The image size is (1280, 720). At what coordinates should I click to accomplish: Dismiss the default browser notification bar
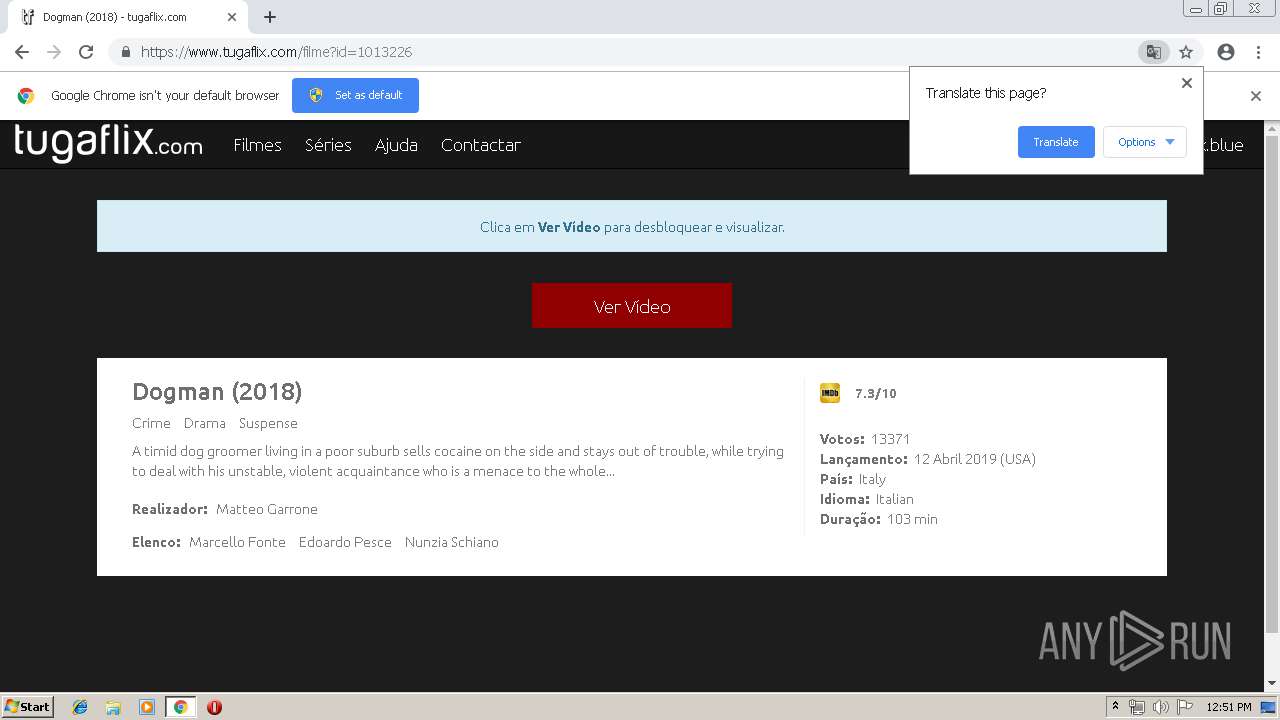(x=1256, y=96)
